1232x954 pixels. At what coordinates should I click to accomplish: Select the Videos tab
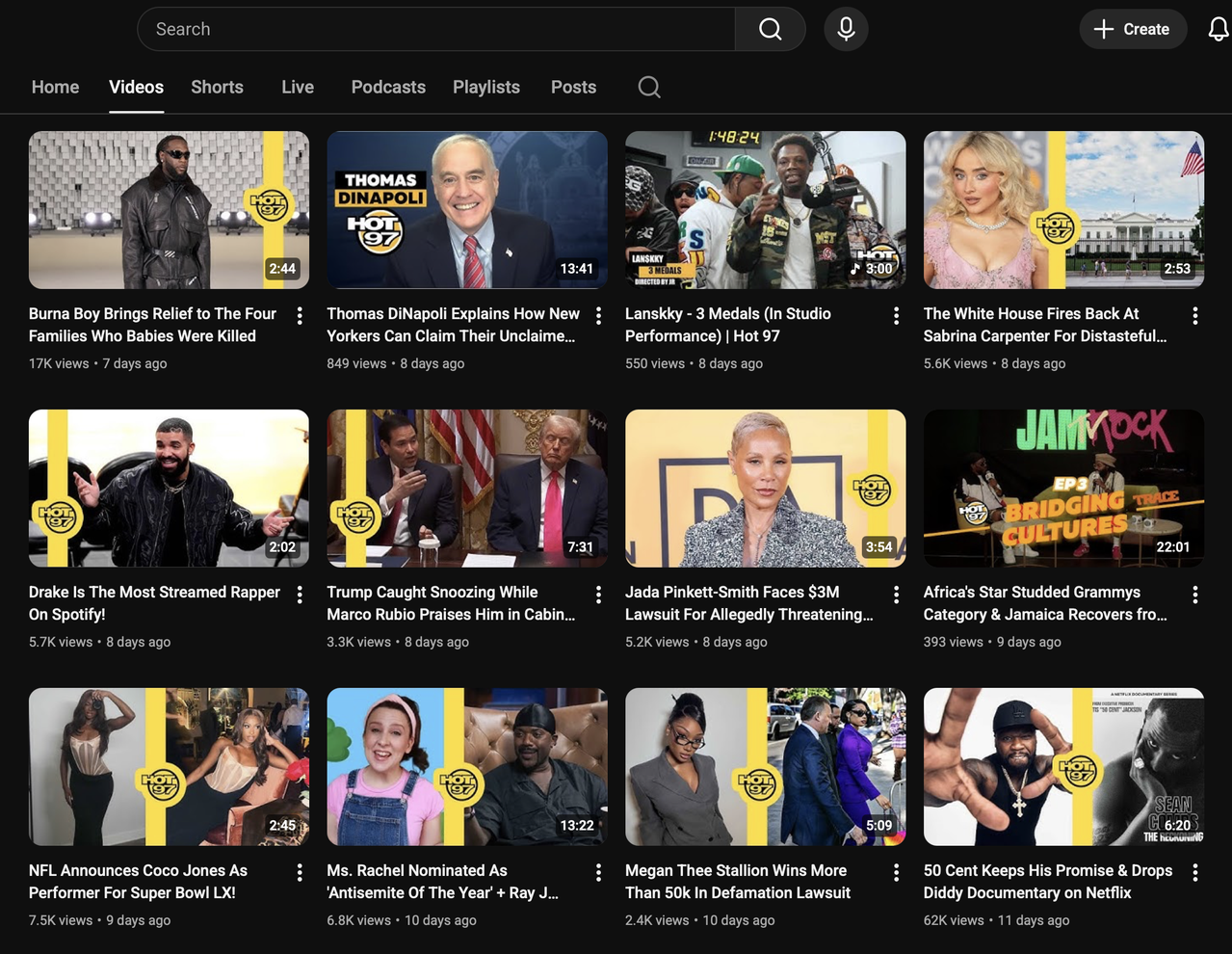(136, 87)
